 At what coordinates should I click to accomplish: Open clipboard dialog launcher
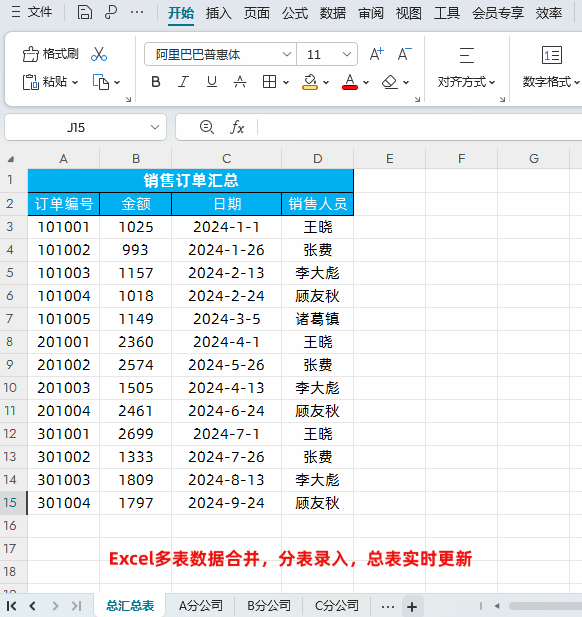tap(128, 100)
